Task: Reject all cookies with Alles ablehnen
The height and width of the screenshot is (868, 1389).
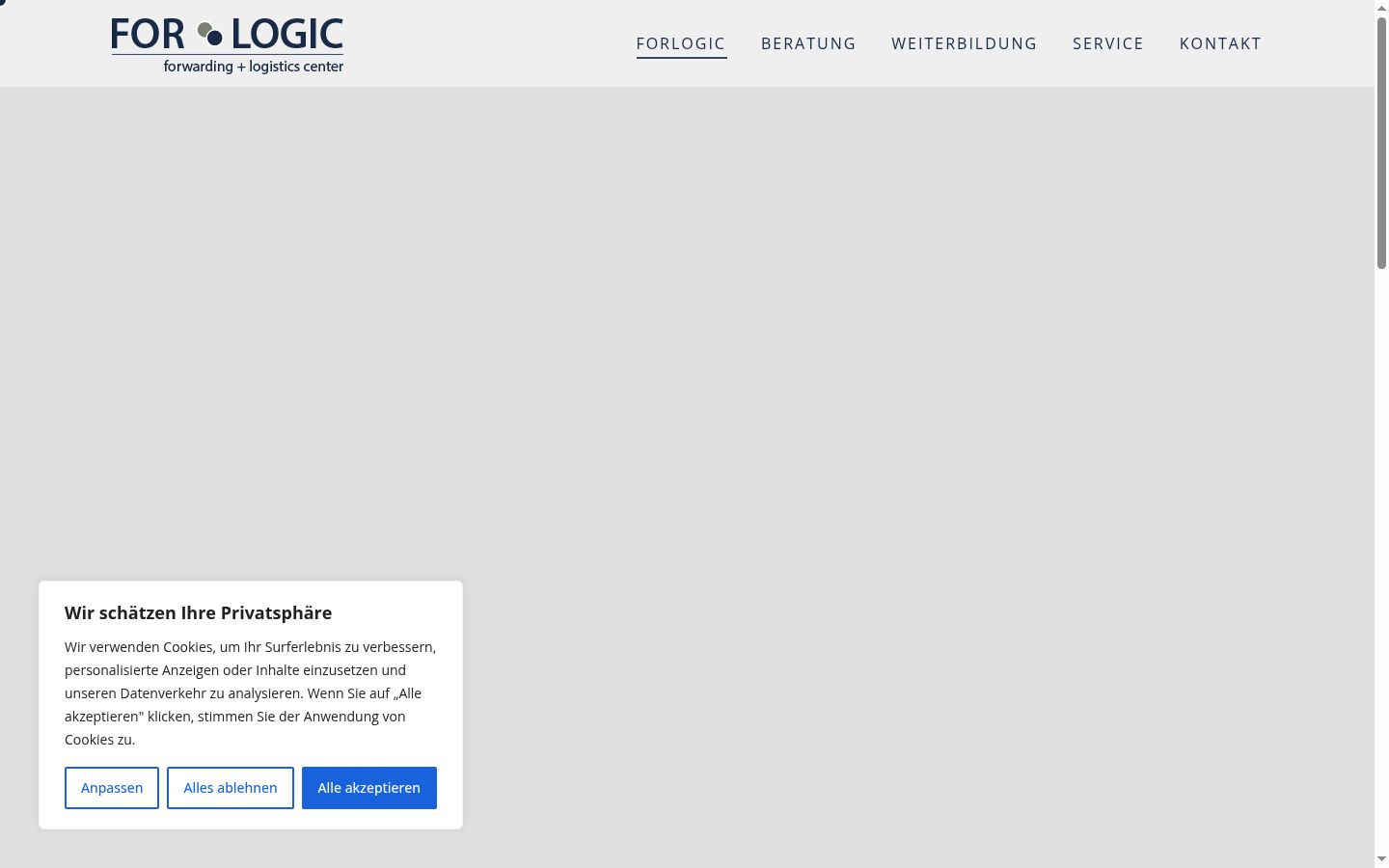Action: click(231, 788)
